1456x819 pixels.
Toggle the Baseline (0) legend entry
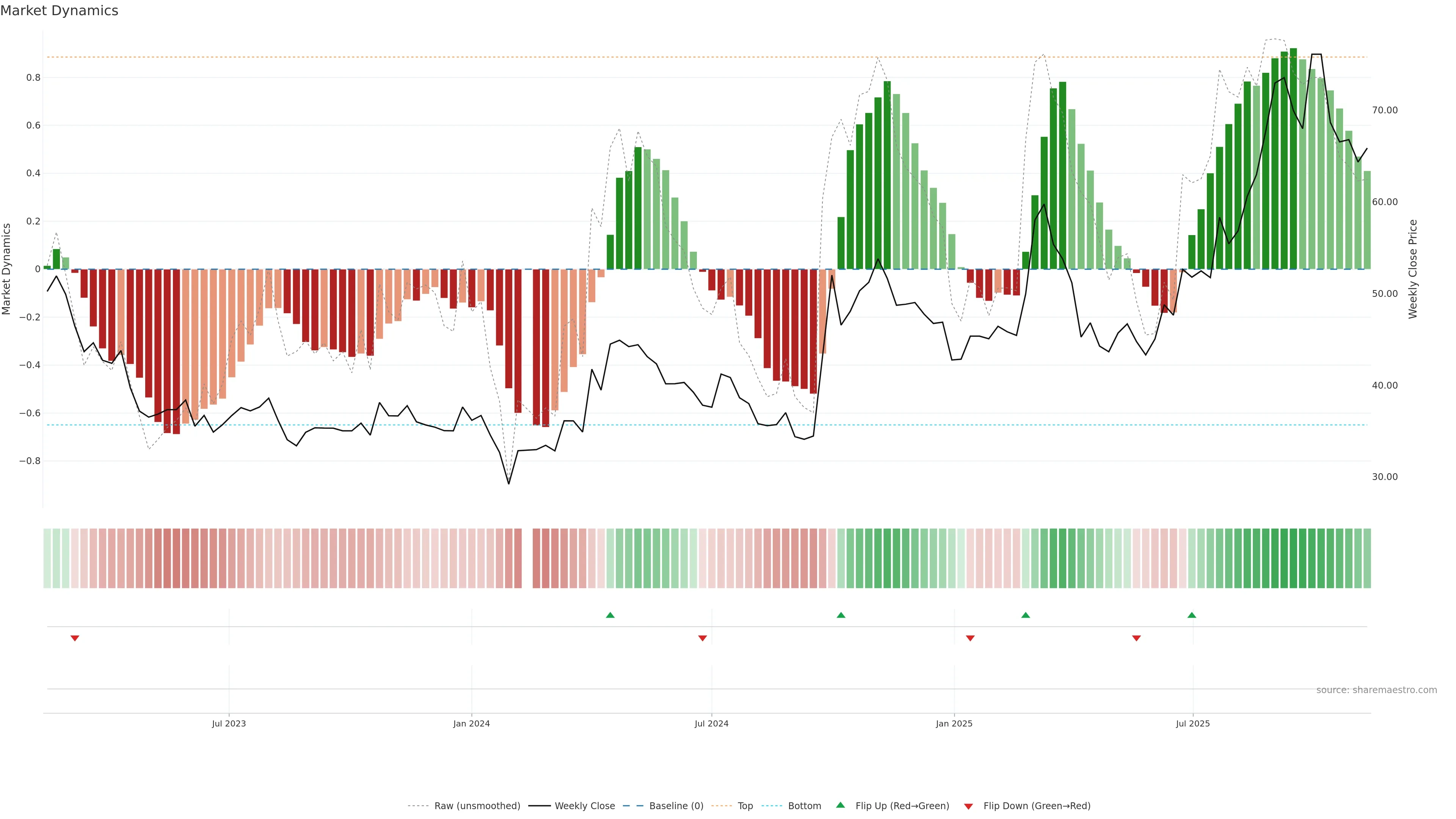(x=676, y=806)
